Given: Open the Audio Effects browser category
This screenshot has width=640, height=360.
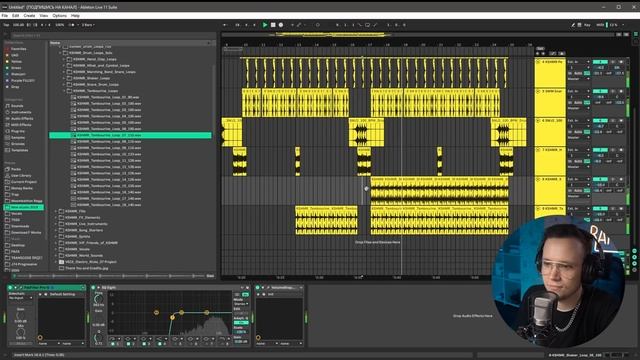Looking at the screenshot, I should (22, 118).
